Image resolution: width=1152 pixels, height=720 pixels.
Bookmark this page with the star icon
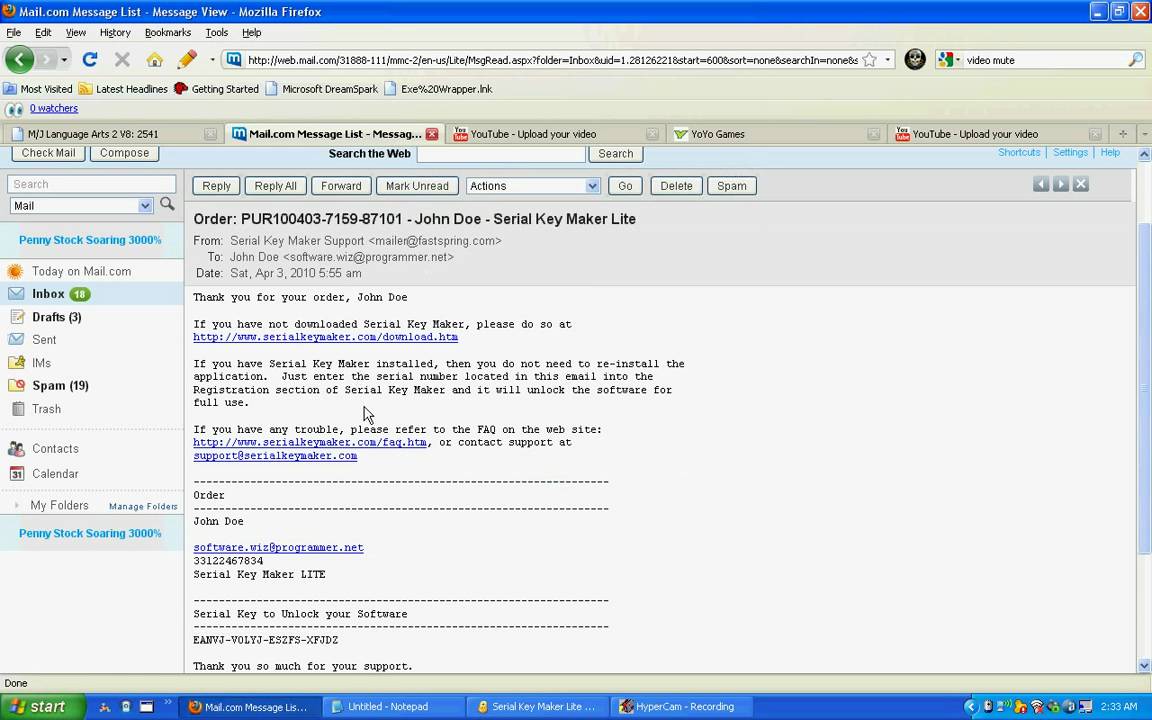[x=869, y=60]
